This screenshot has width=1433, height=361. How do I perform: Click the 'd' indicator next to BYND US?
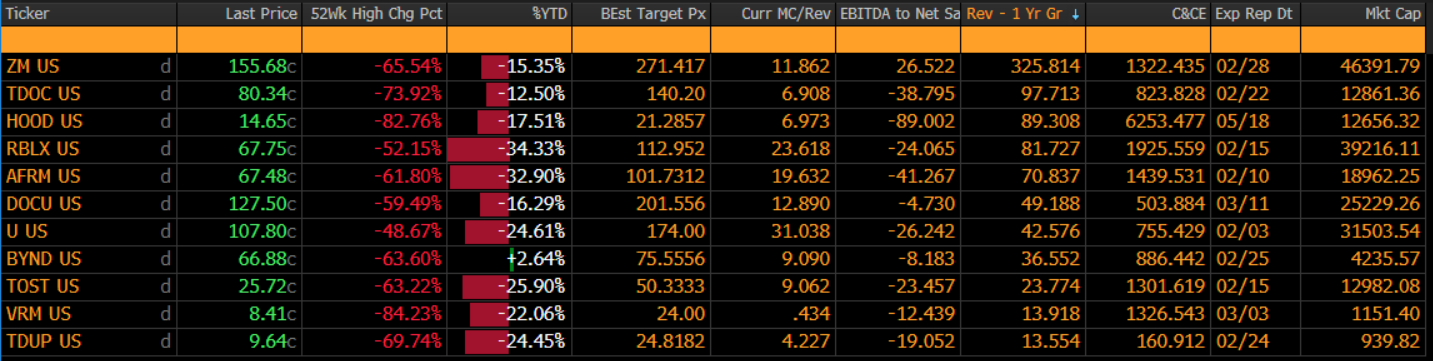coord(165,258)
